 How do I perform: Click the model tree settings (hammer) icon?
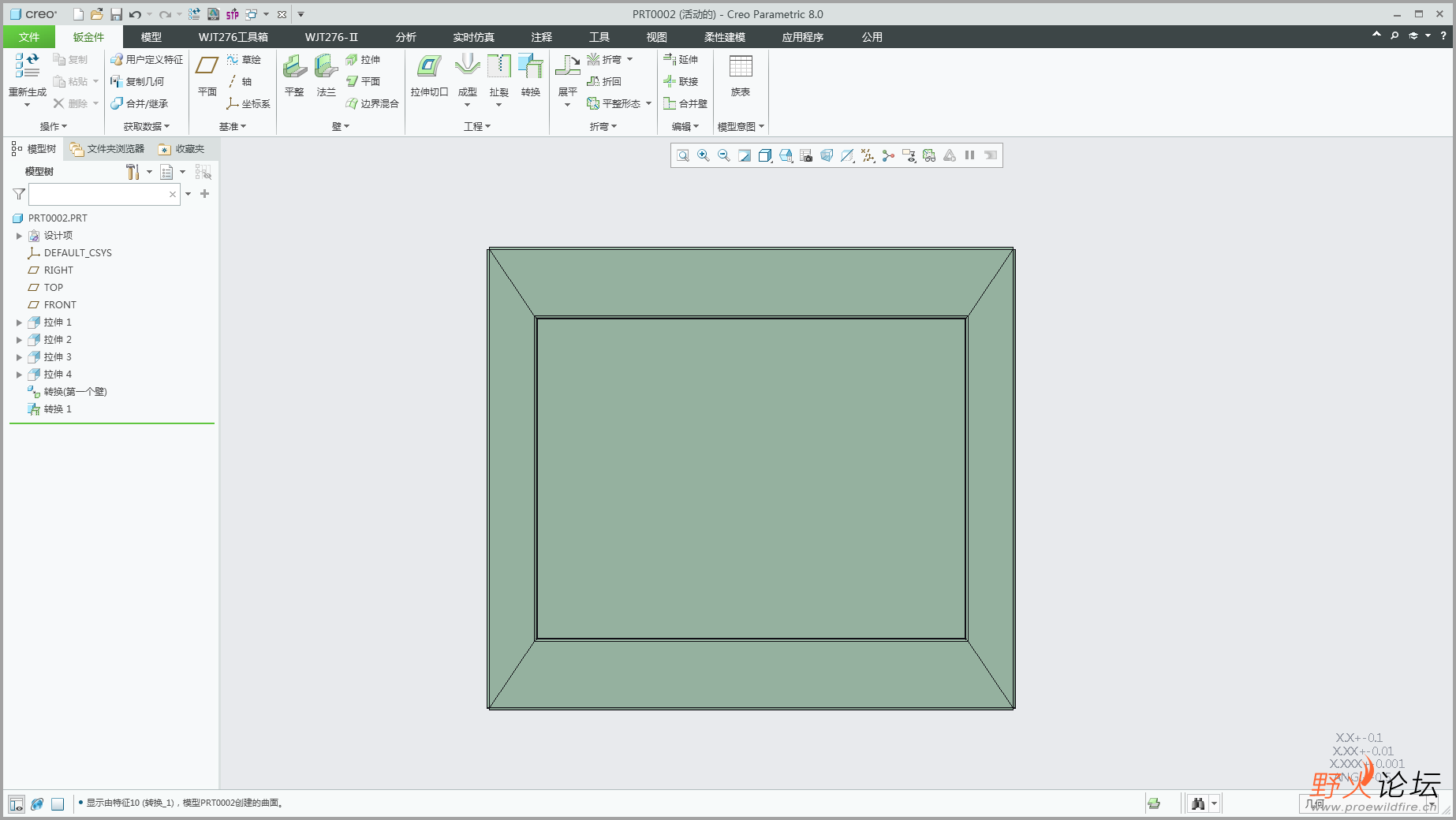(x=133, y=171)
